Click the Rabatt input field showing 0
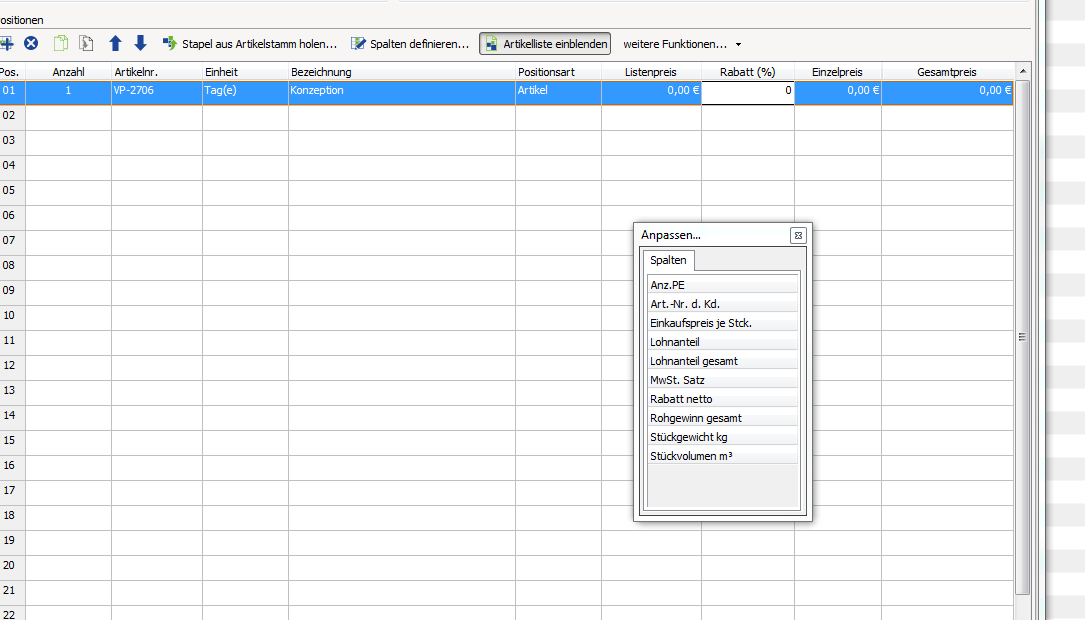The image size is (1085, 620). point(748,91)
